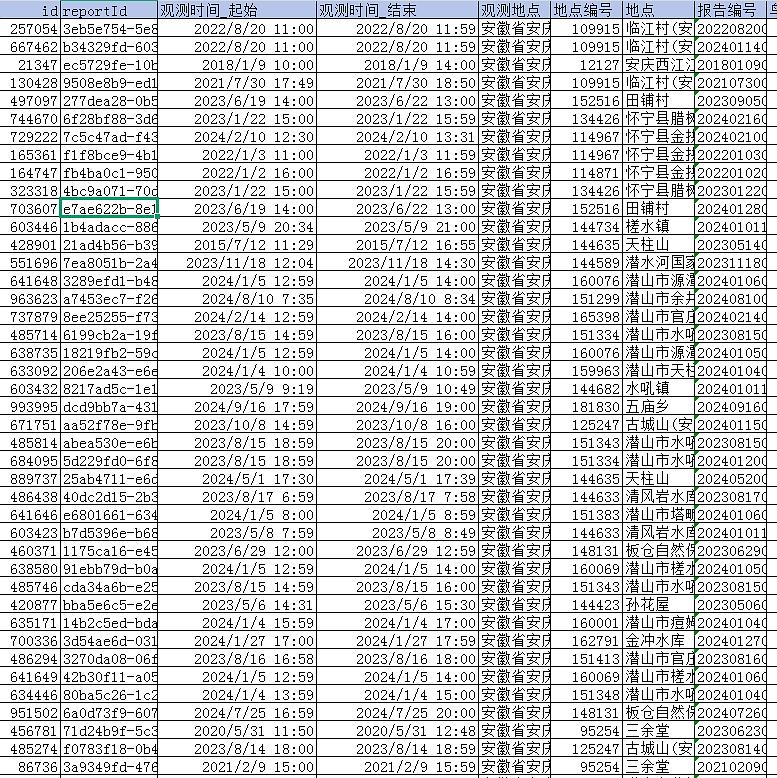Select location cell 槎水镇
This screenshot has width=777, height=778.
(x=658, y=227)
